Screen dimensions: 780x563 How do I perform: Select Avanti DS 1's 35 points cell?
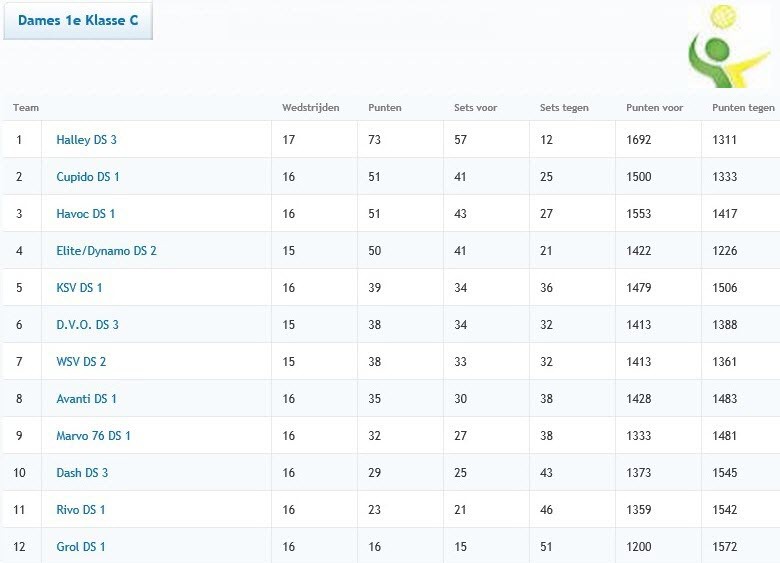pyautogui.click(x=375, y=399)
